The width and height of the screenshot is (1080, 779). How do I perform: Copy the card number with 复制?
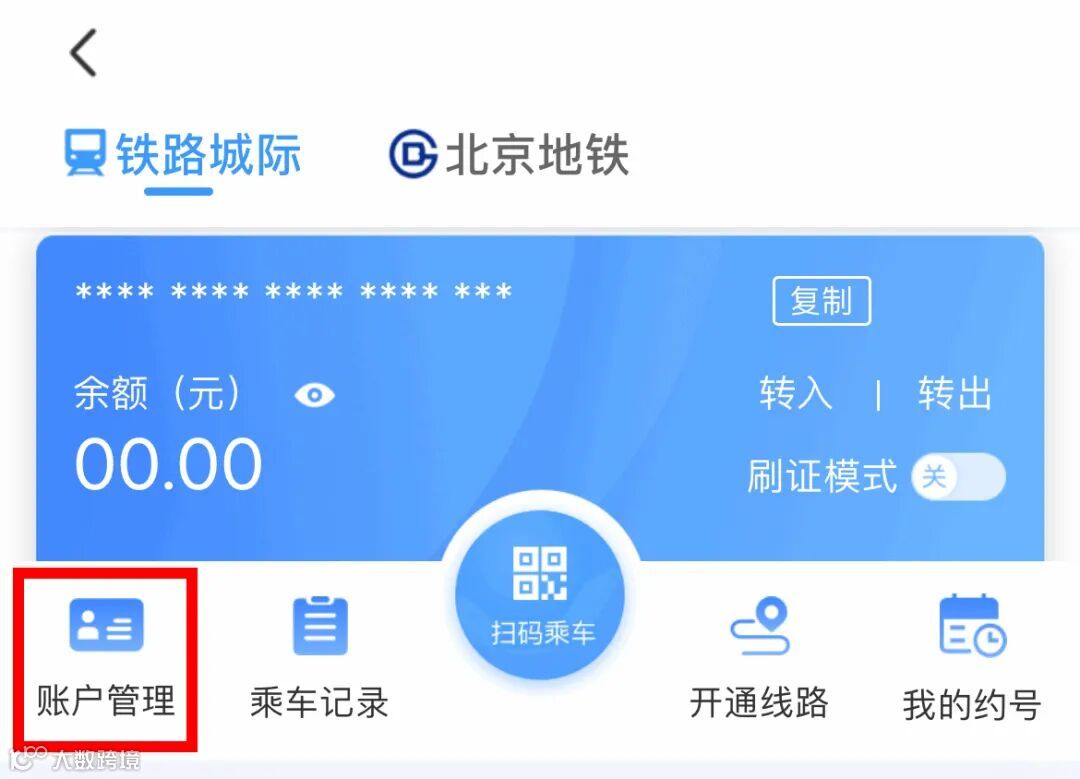(822, 301)
